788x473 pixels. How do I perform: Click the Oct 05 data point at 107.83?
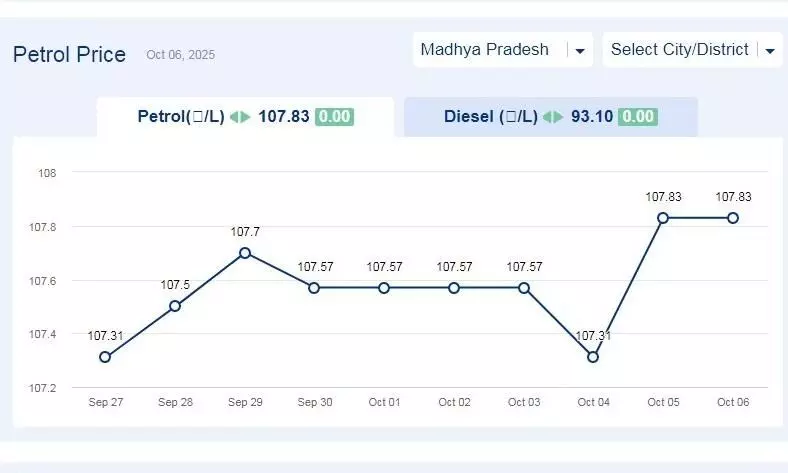click(663, 218)
